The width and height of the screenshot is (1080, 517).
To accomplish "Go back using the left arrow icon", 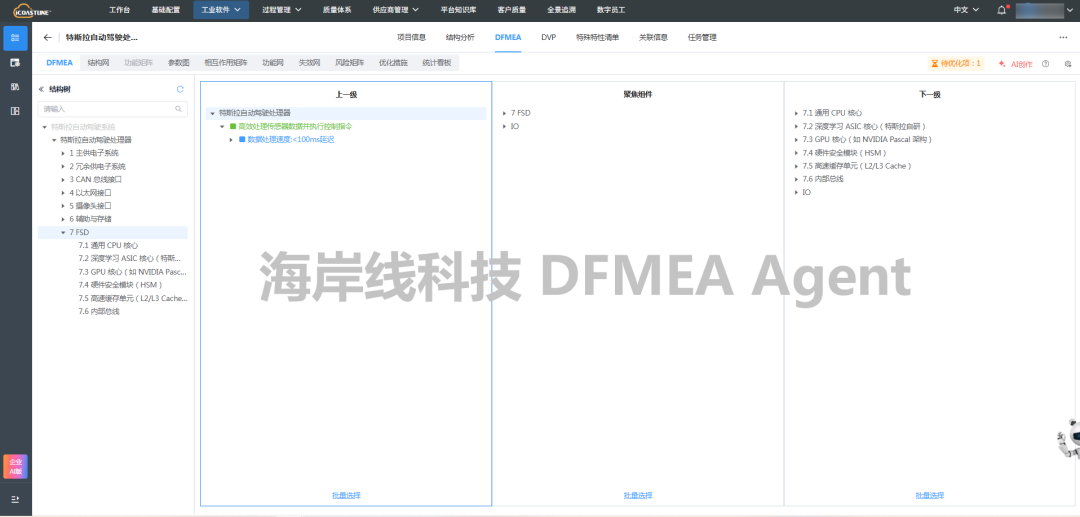I will point(47,37).
